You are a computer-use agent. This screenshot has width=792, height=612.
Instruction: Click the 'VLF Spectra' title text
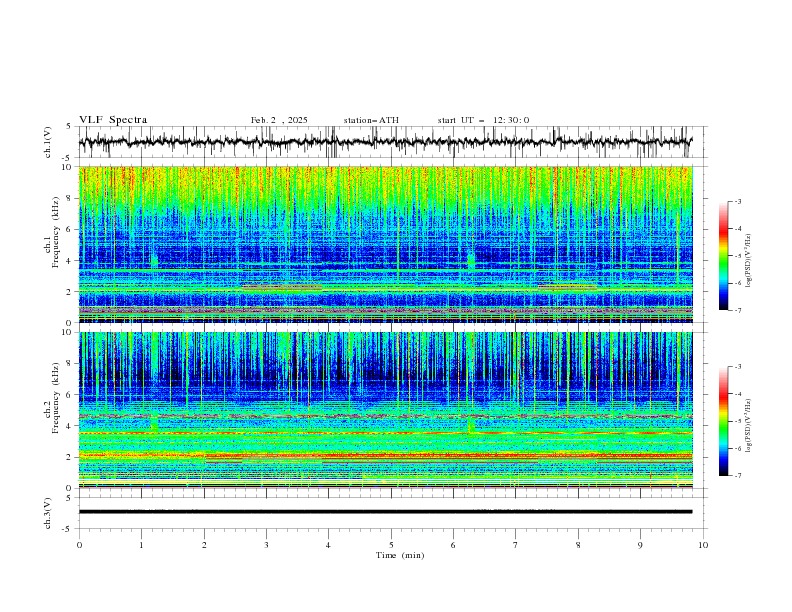(x=113, y=120)
